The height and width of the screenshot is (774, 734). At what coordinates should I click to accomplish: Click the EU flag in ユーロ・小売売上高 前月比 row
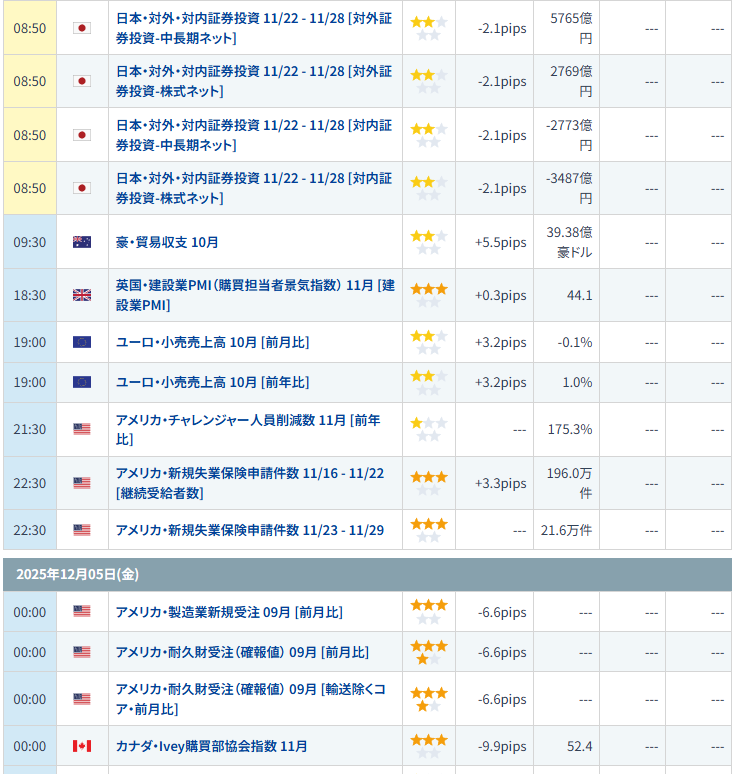[x=82, y=342]
